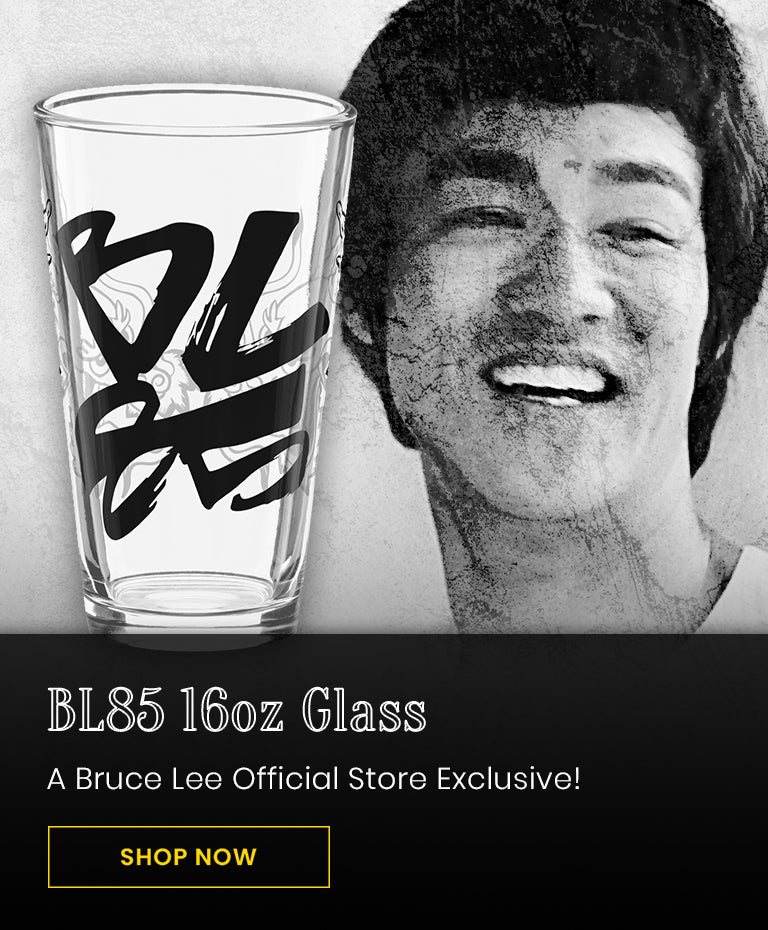Select the BL85 text in the heading
The height and width of the screenshot is (930, 768).
point(106,710)
